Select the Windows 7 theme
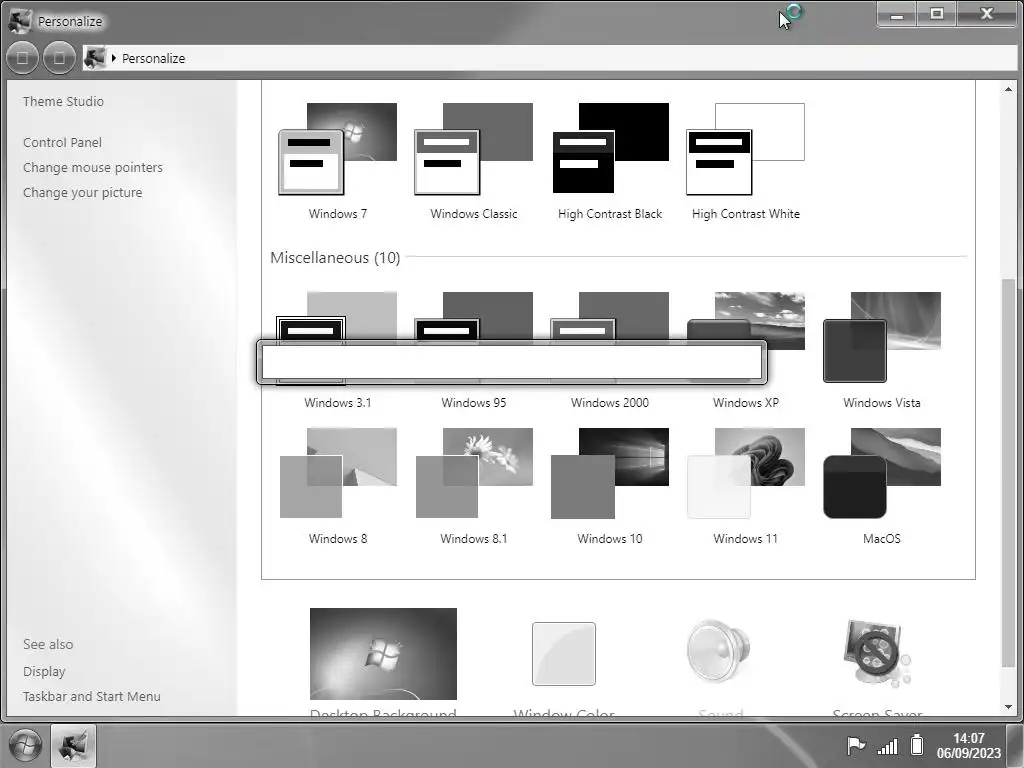This screenshot has height=768, width=1024. [x=338, y=161]
